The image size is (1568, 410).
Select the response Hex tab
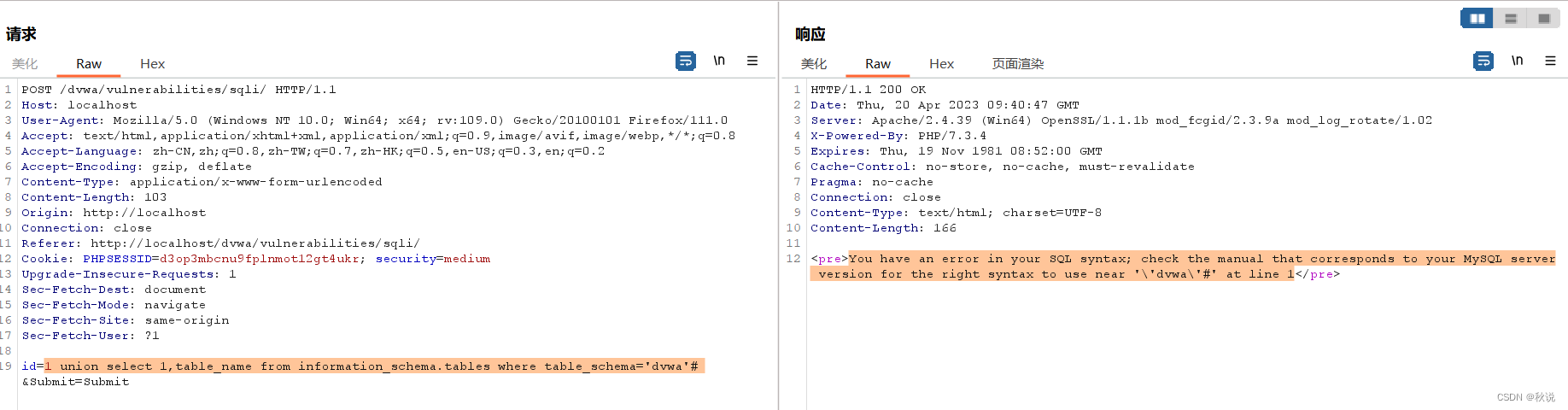point(941,64)
